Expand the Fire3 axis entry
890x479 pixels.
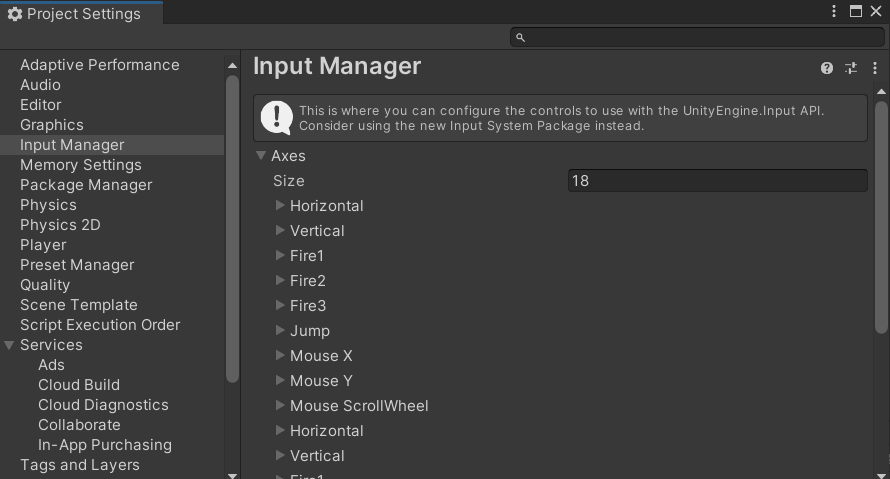click(280, 305)
